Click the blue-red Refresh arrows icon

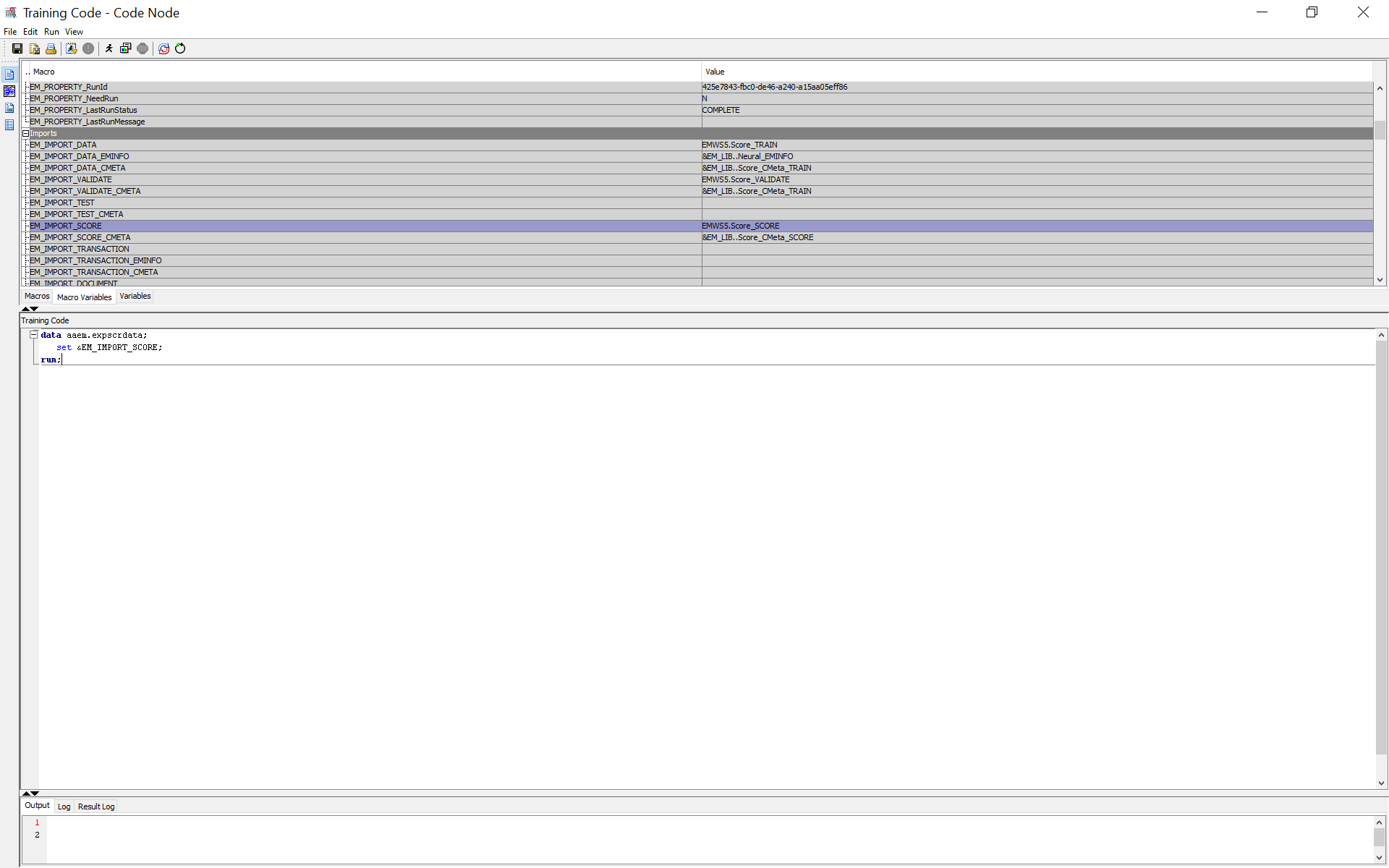164,48
